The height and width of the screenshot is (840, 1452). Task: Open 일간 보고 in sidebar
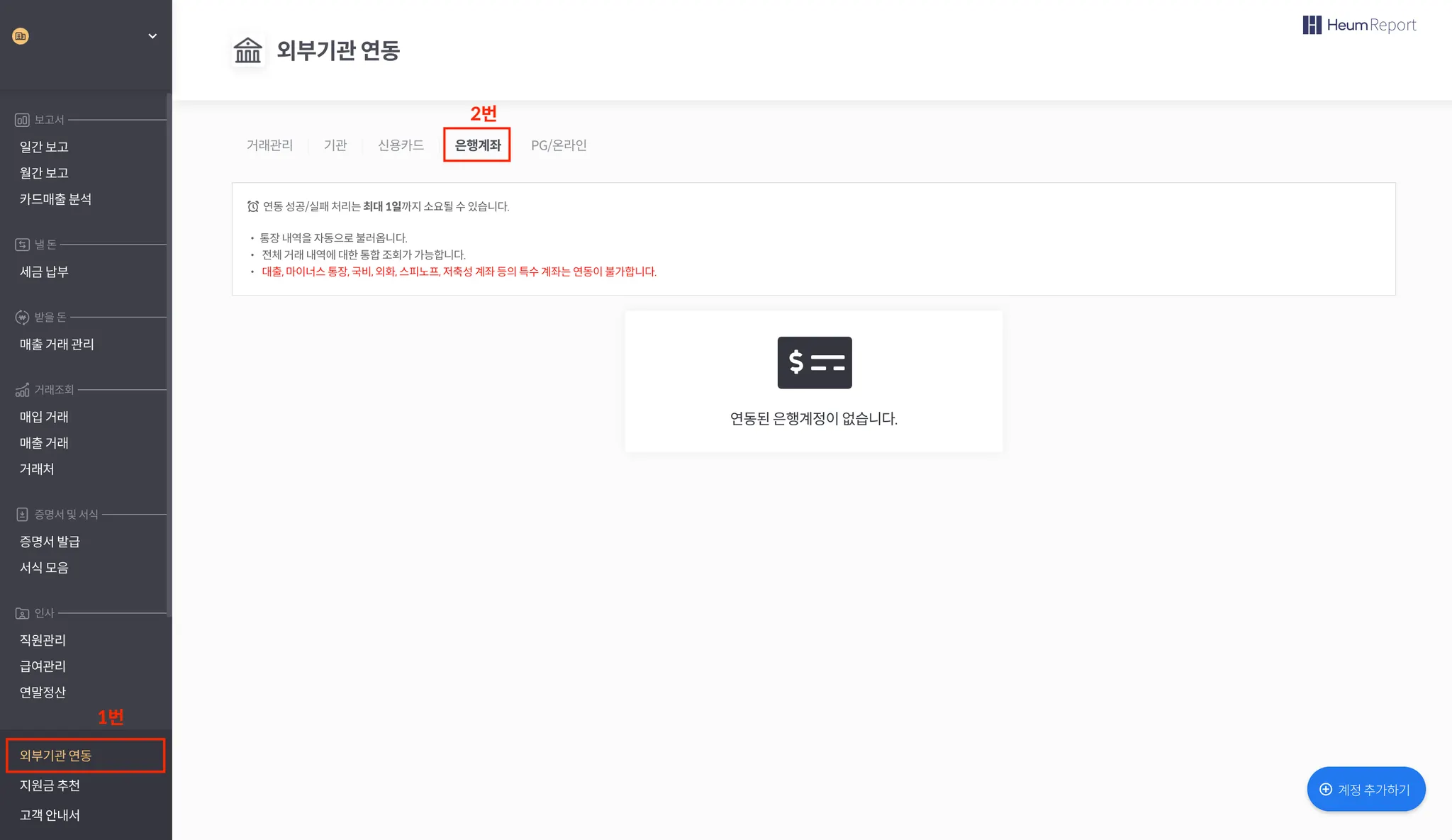coord(44,147)
